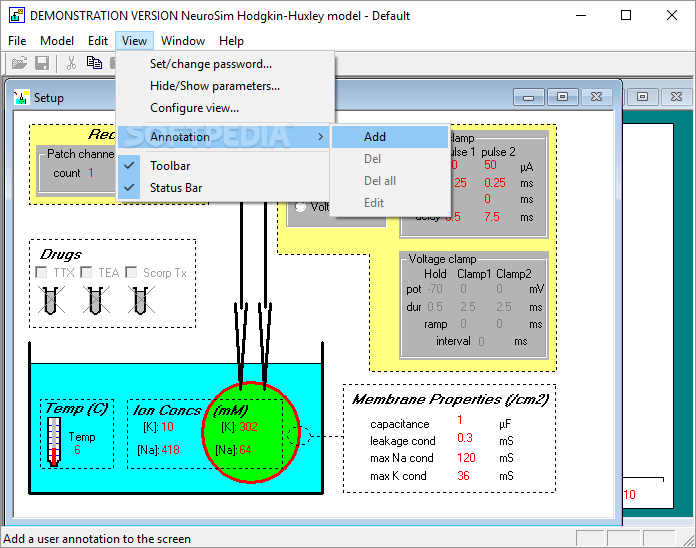This screenshot has height=548, width=696.
Task: Click the Save disk toolbar icon
Action: coord(42,63)
